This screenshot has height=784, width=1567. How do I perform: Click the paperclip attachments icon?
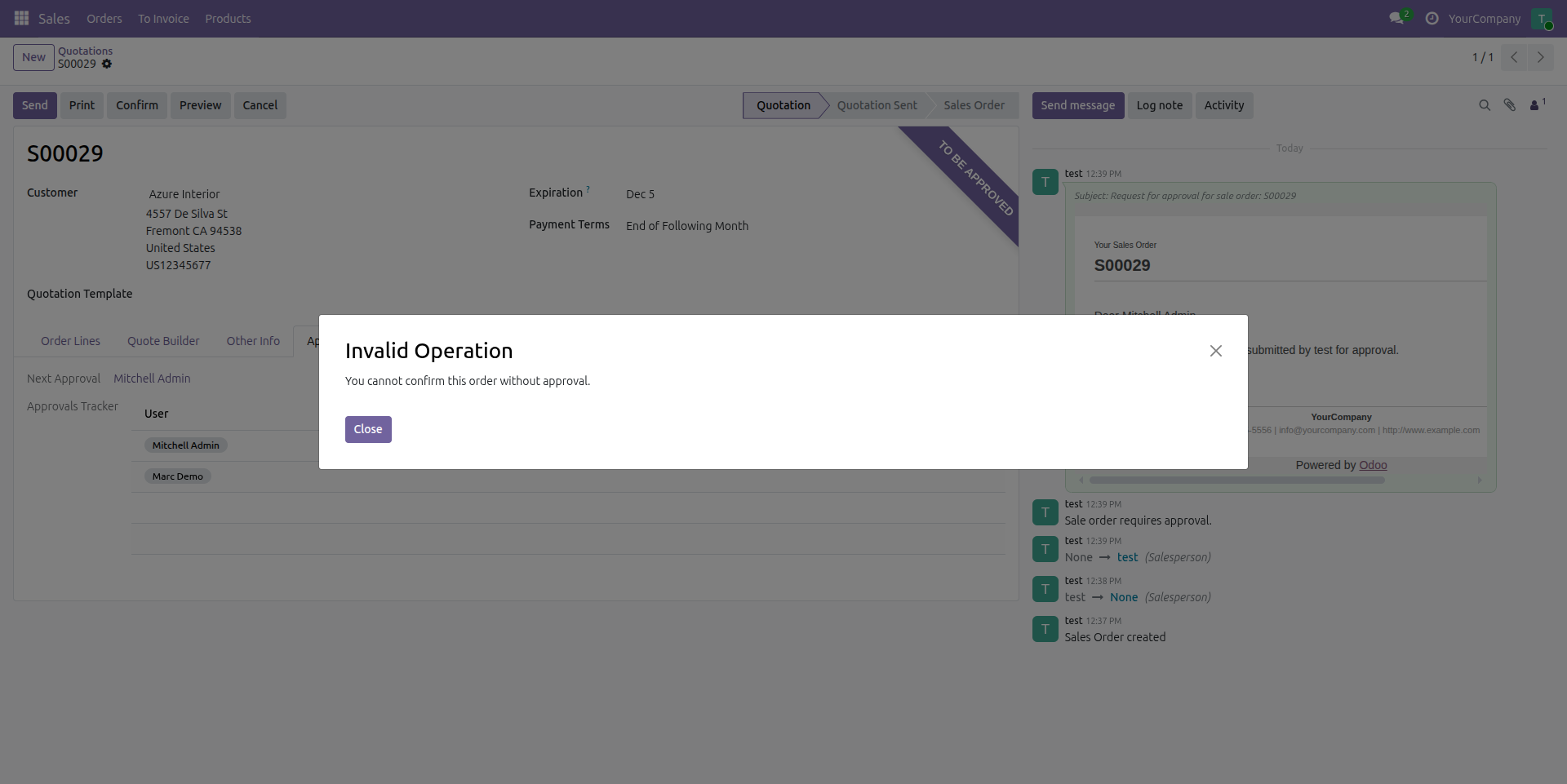[1510, 105]
